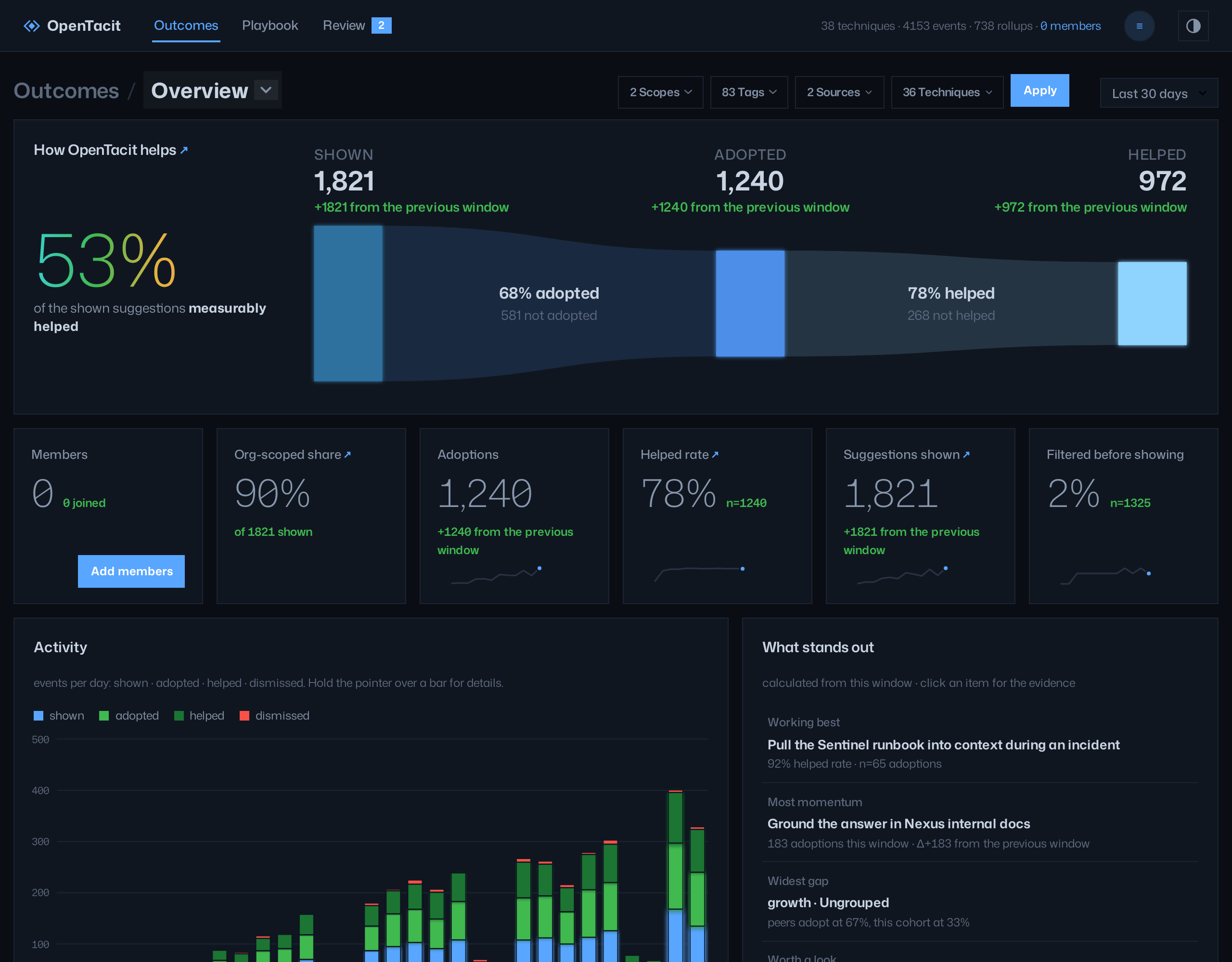Image resolution: width=1232 pixels, height=962 pixels.
Task: Follow the 0 members link
Action: click(x=1070, y=26)
